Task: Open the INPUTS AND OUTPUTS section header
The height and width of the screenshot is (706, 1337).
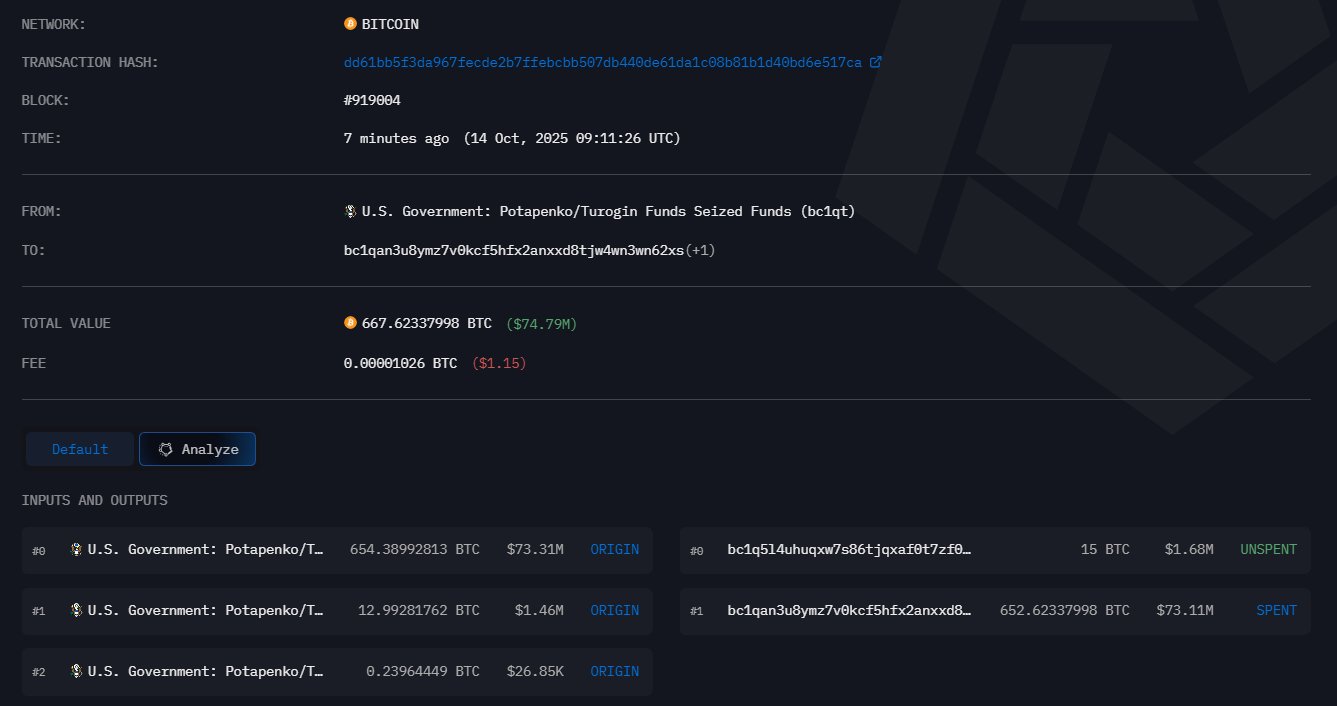Action: click(95, 500)
